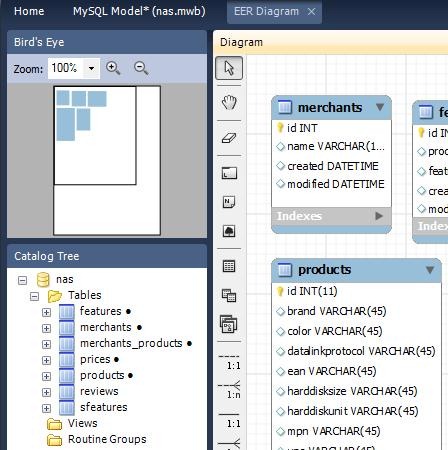Expand the sfeatures tree node

[x=46, y=408]
